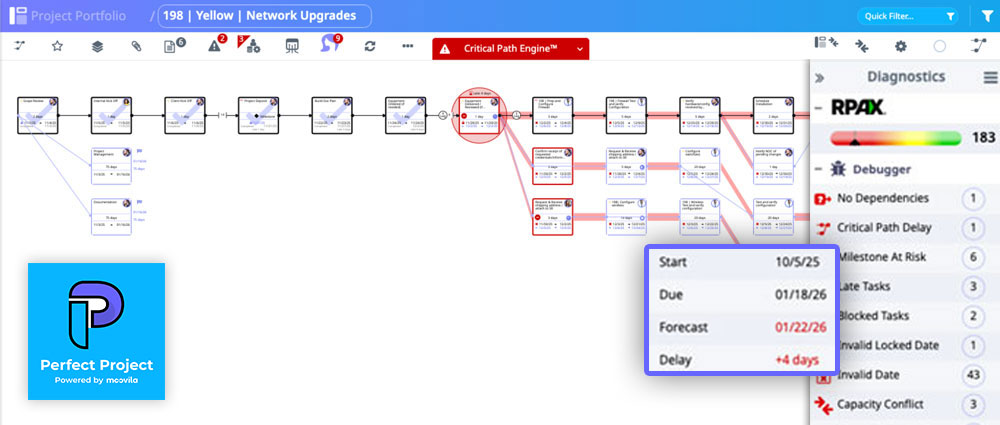
Task: Open the AI assistant icon with badge 9
Action: click(x=330, y=44)
